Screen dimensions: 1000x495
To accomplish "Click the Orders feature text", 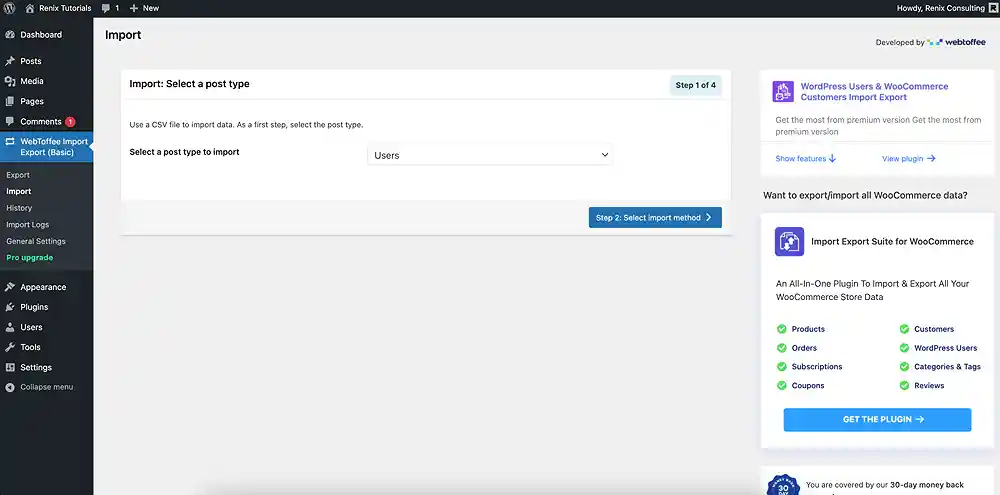I will point(804,348).
